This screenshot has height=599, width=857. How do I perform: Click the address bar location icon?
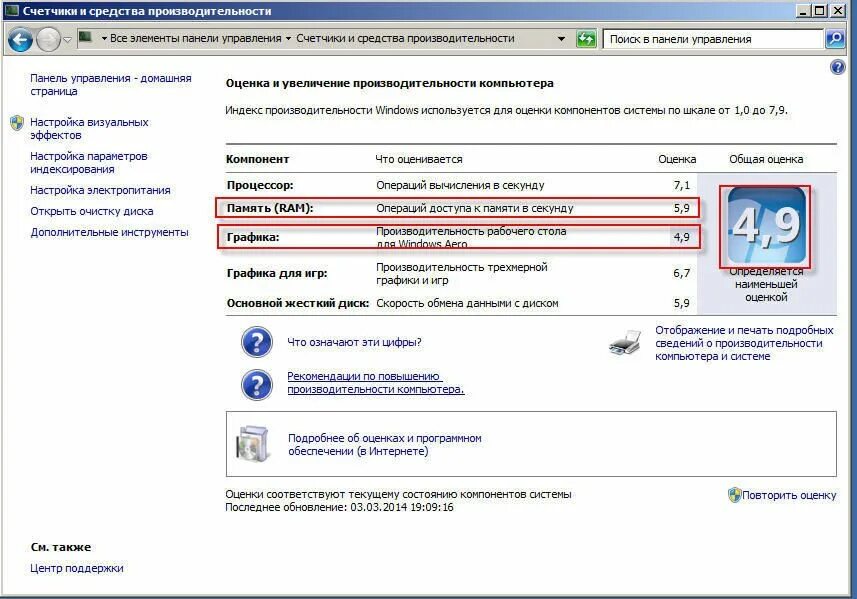[x=85, y=37]
